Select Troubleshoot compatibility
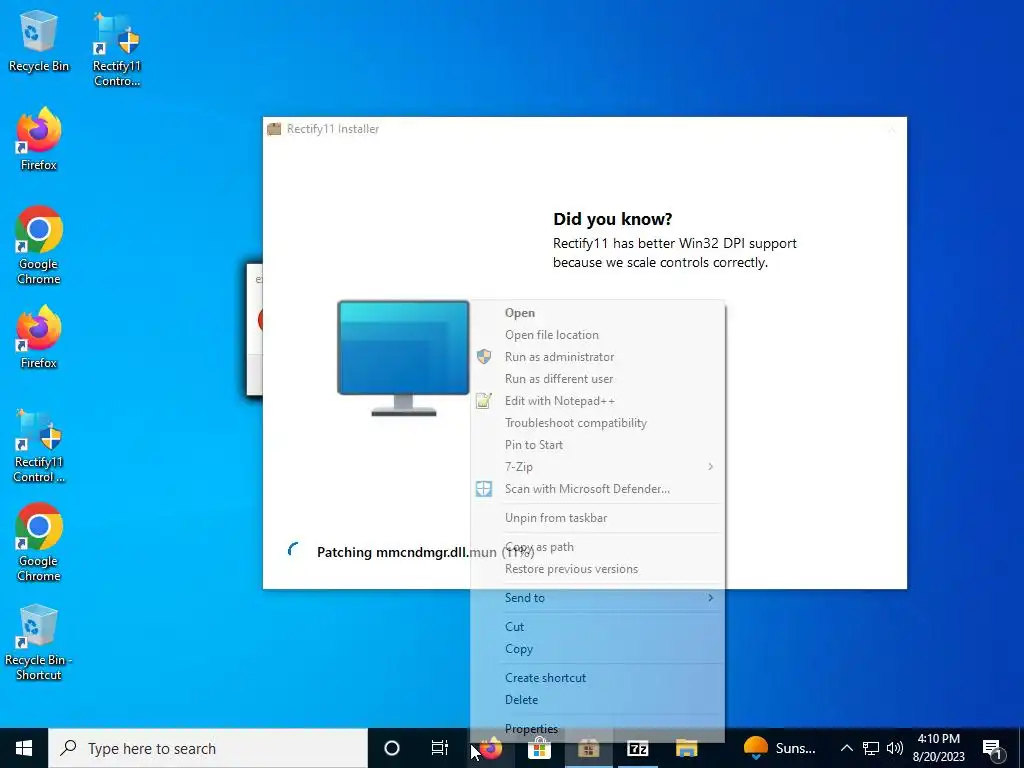The image size is (1024, 768). [598, 423]
